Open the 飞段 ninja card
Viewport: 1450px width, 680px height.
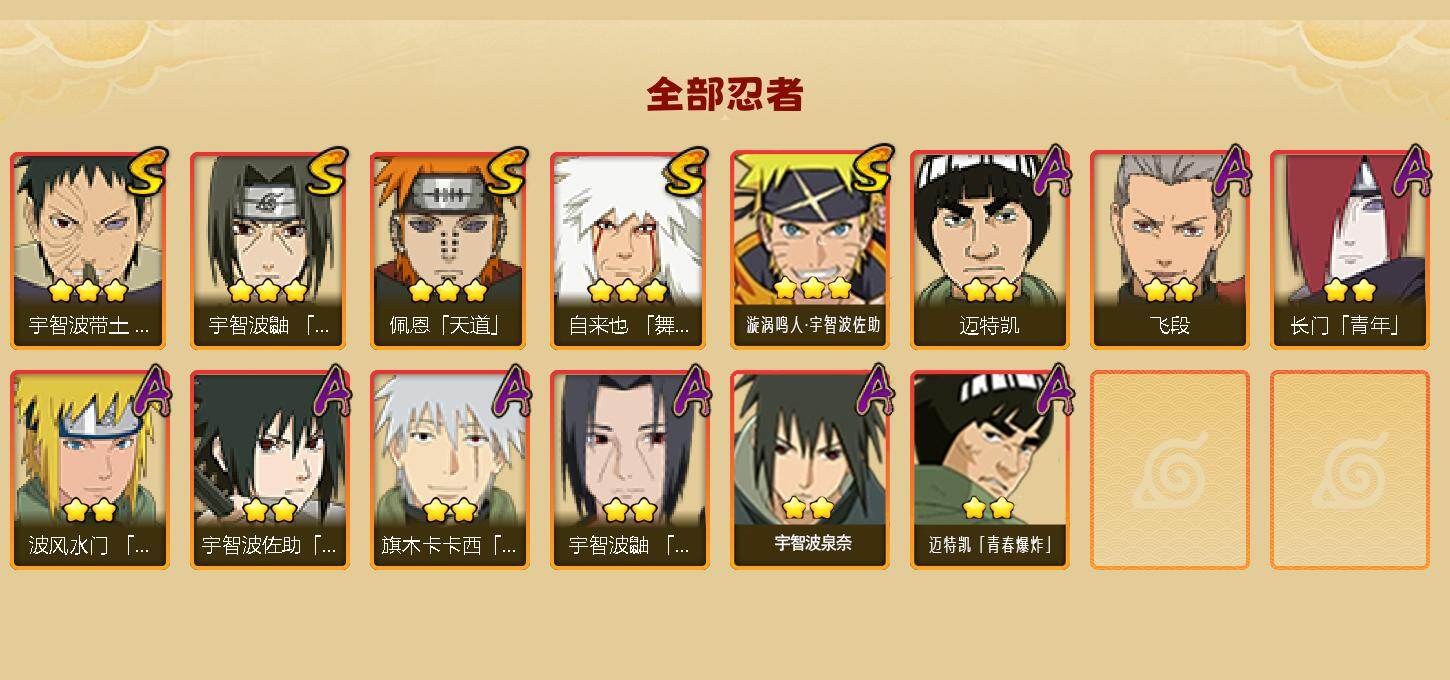(1170, 250)
